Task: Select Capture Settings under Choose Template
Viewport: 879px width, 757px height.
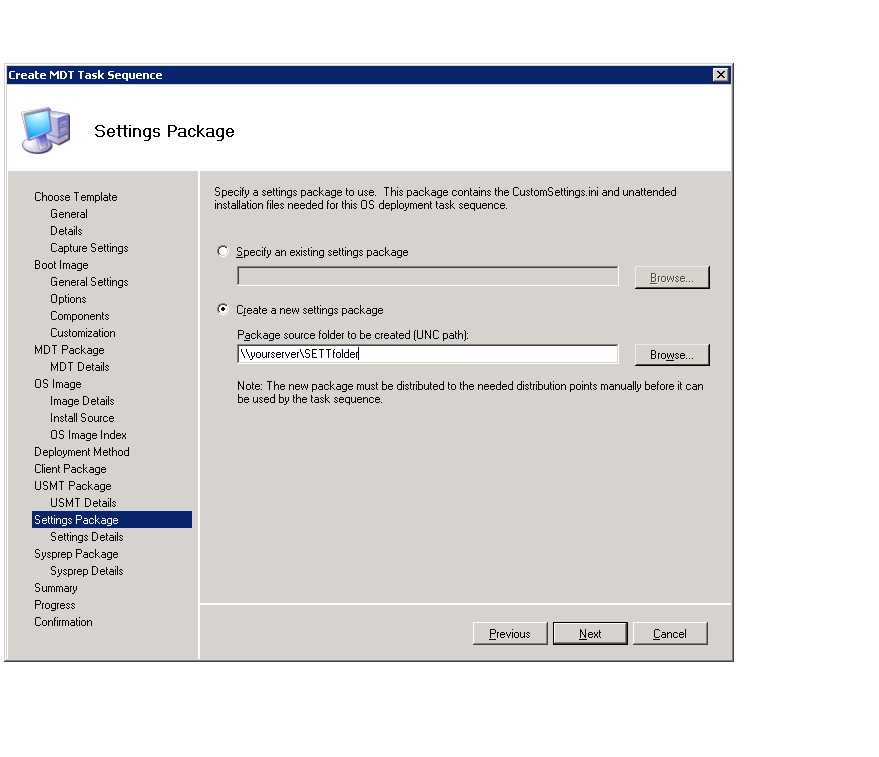Action: (89, 248)
